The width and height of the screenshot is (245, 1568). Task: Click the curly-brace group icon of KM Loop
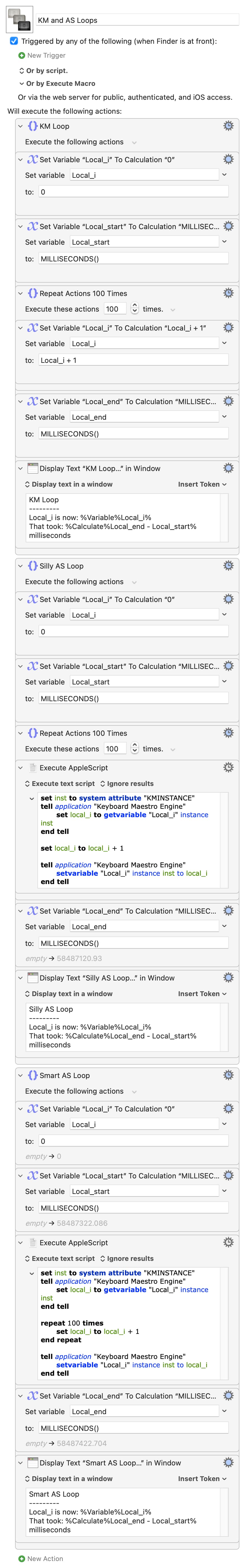pos(33,126)
